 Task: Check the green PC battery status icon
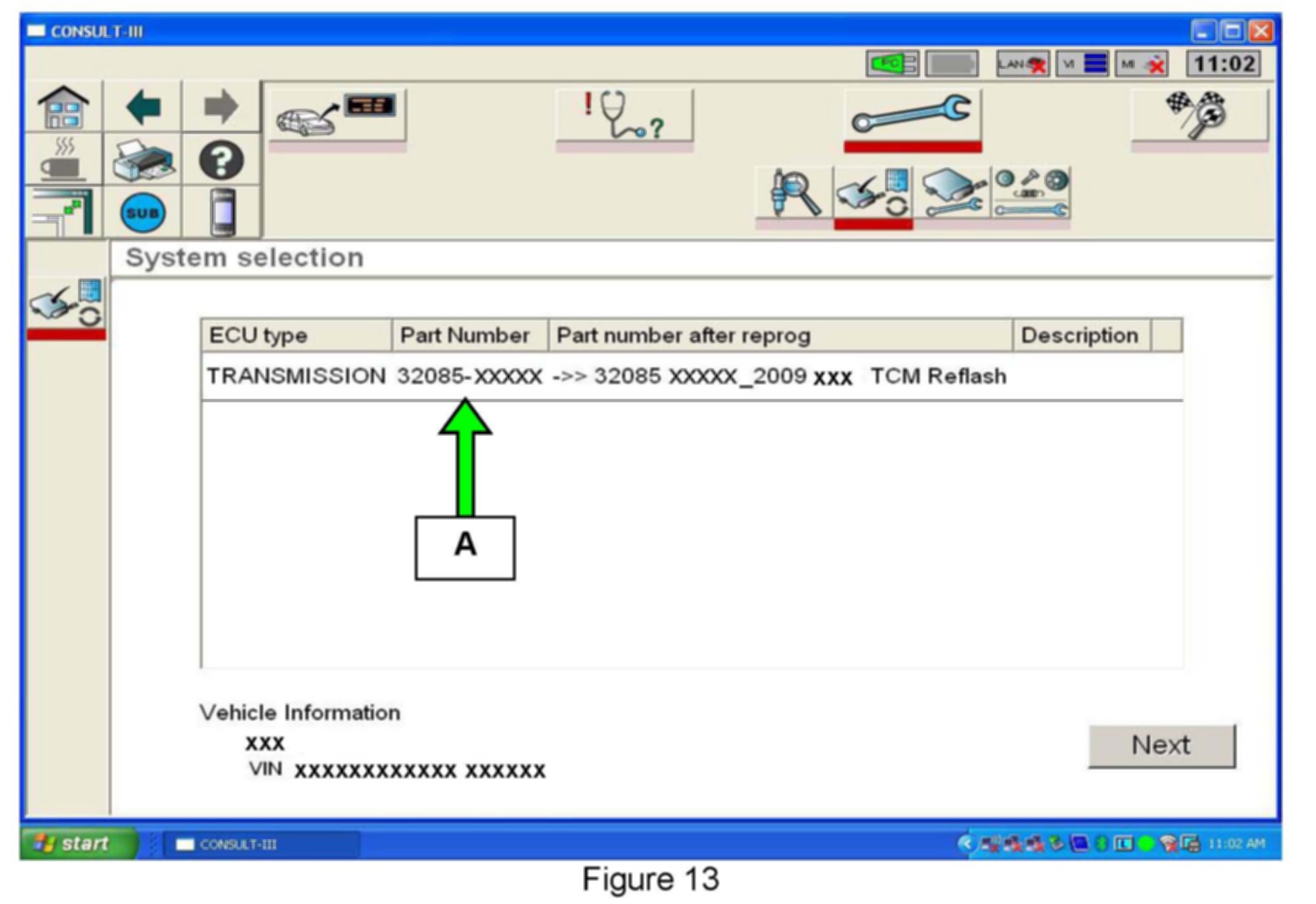892,64
